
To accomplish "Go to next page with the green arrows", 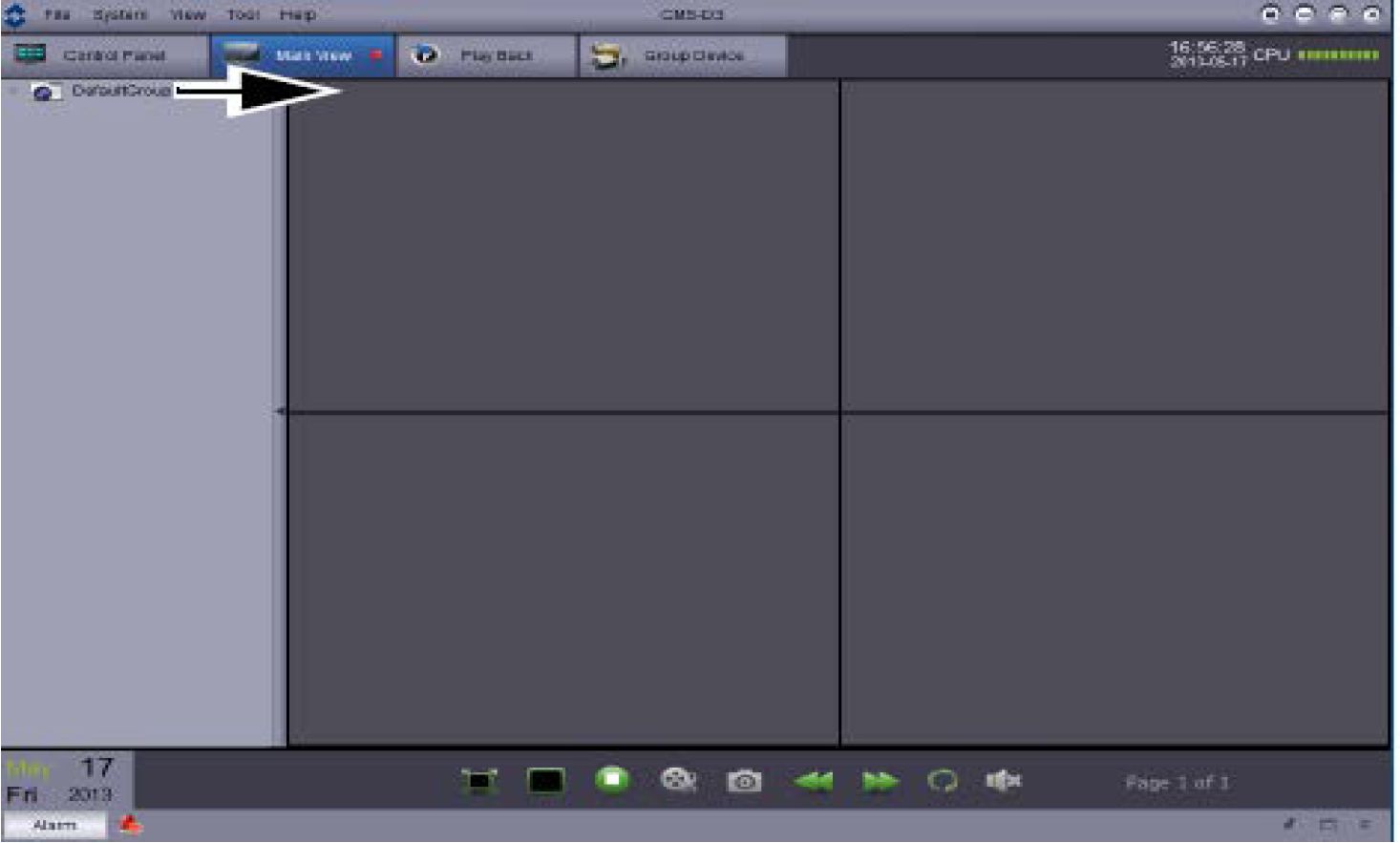I will (879, 782).
